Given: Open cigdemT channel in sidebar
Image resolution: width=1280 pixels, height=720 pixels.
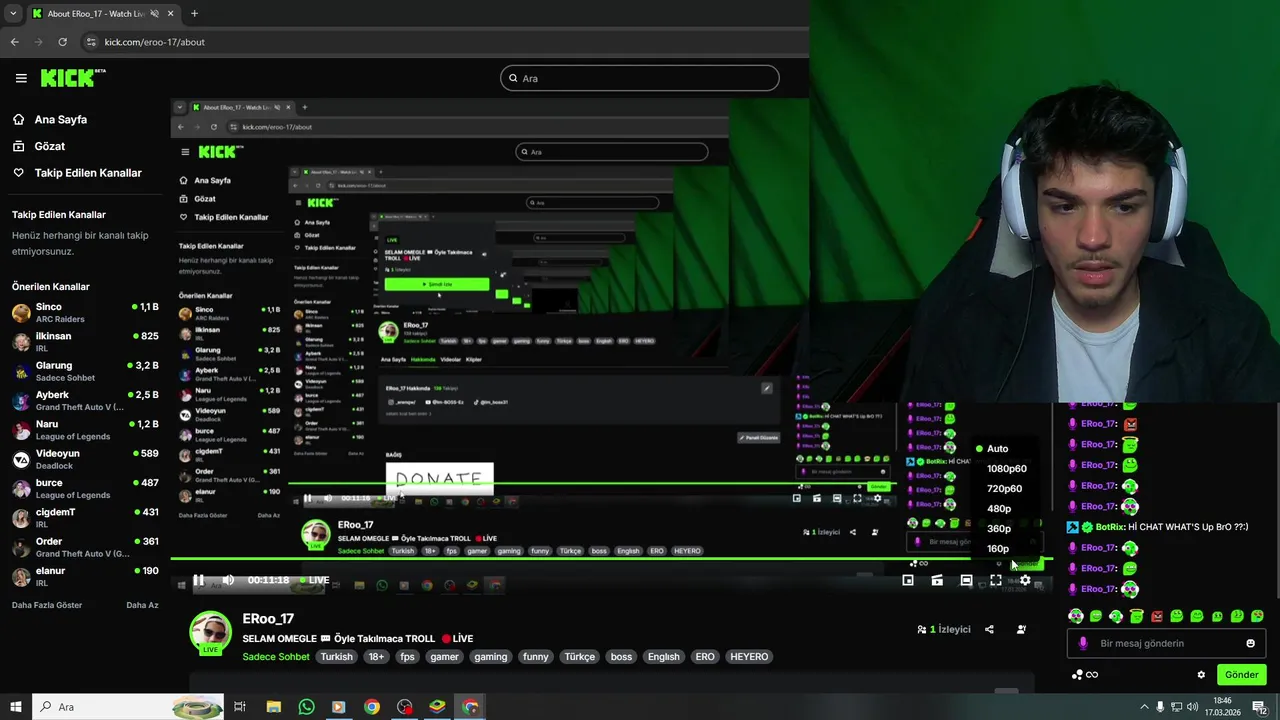Looking at the screenshot, I should pyautogui.click(x=85, y=517).
